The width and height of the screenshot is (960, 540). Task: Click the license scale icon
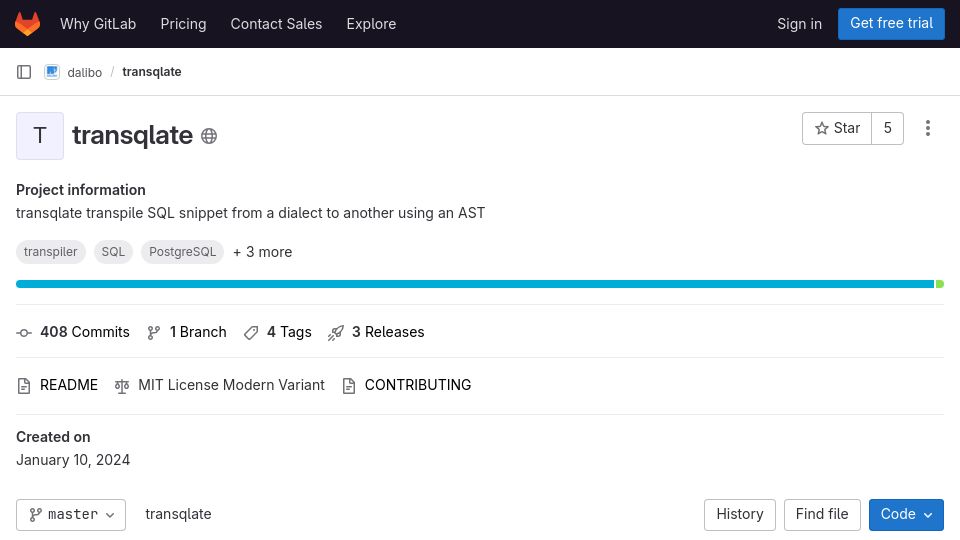122,386
